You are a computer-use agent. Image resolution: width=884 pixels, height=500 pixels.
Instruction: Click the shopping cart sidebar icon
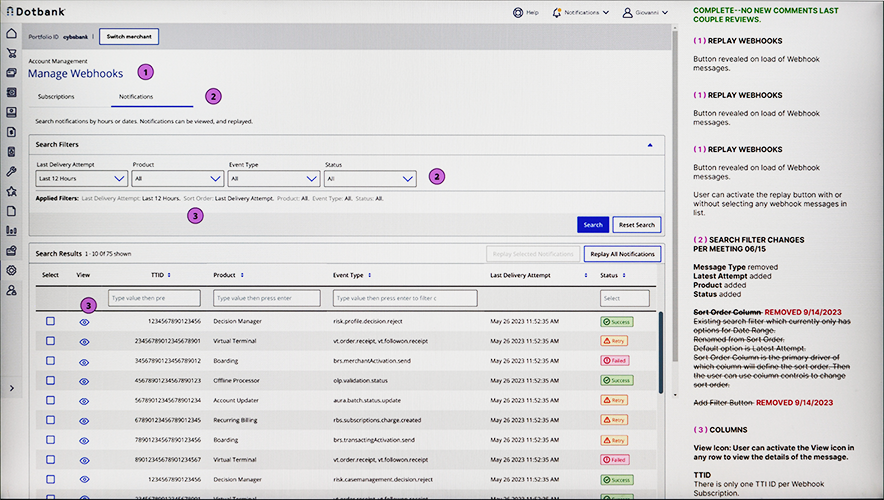pos(11,53)
